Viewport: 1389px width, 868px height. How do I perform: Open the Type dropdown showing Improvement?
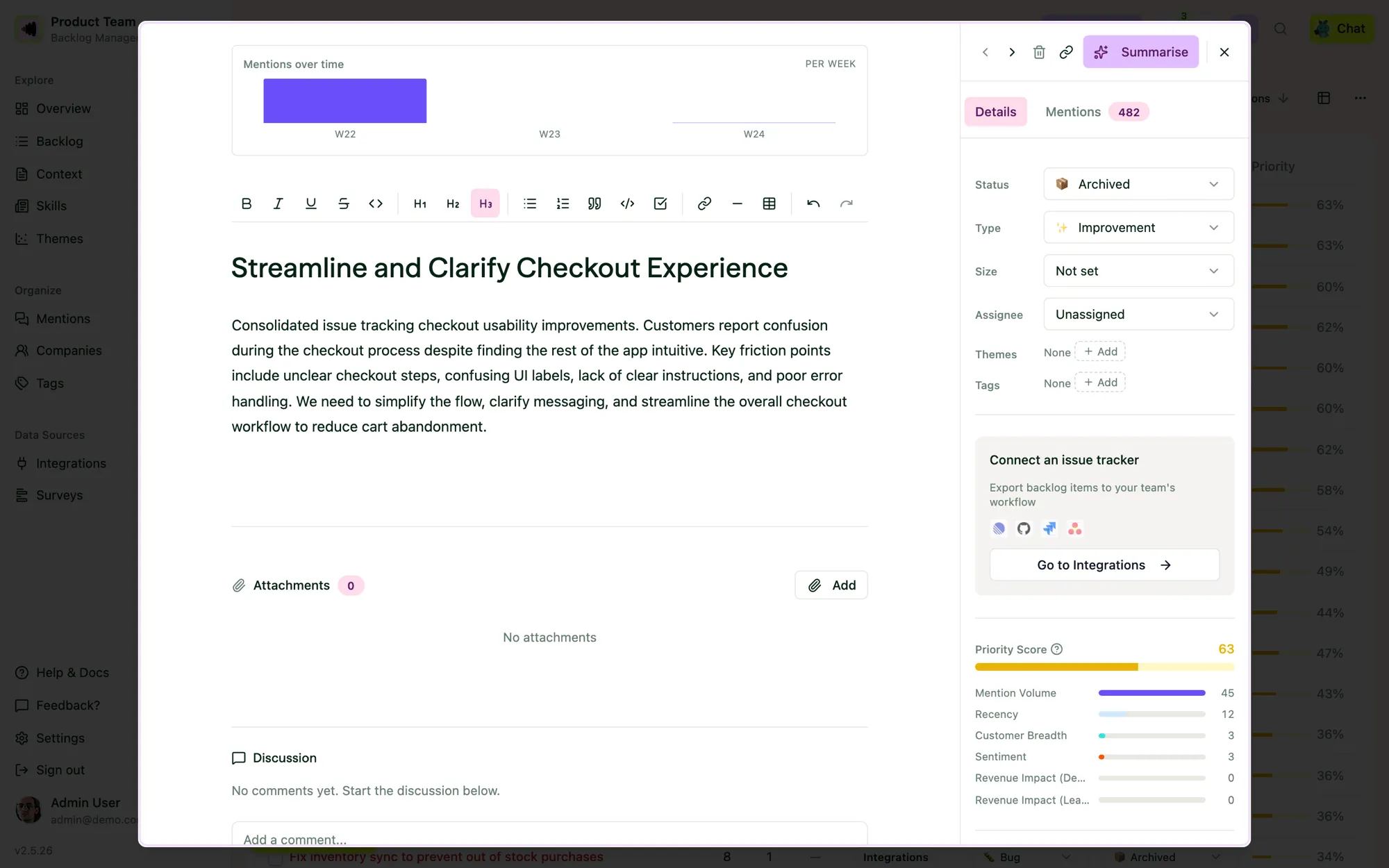[x=1138, y=228]
